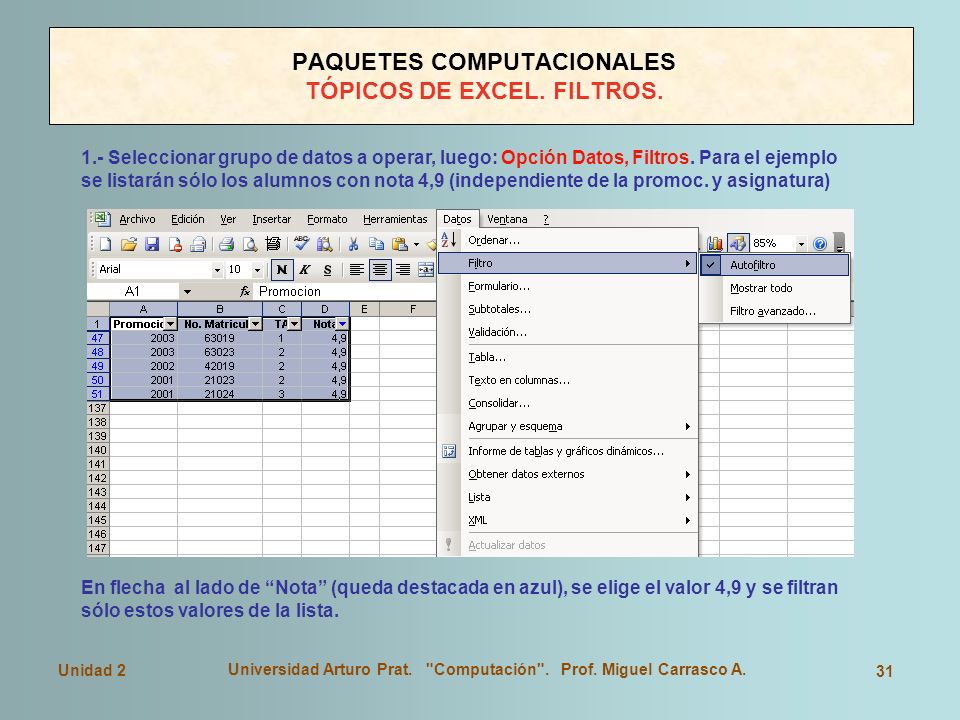960x720 pixels.
Task: Click formula bar containing Promocion
Action: tap(347, 291)
